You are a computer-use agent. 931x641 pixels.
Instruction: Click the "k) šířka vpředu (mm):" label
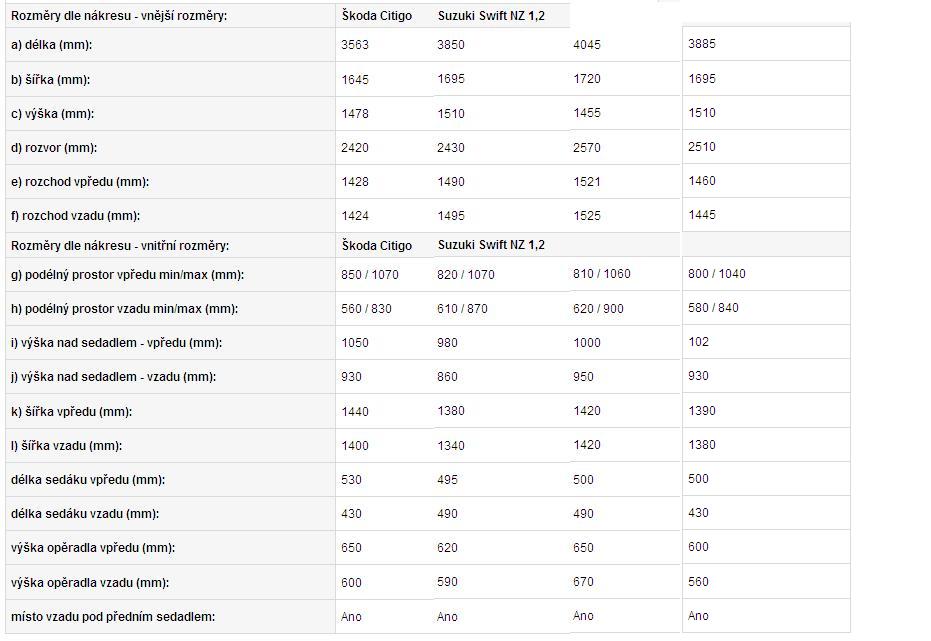[71, 411]
